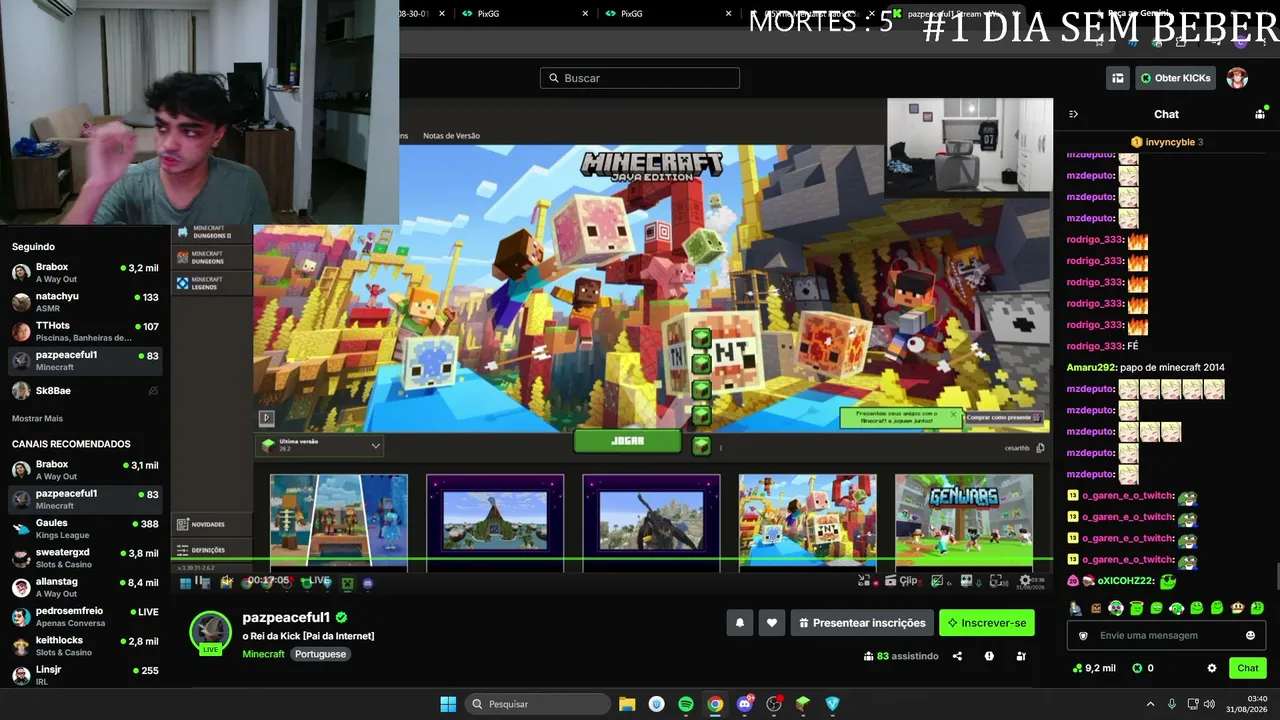This screenshot has height=720, width=1280.
Task: Click the GENWARS news thumbnail in launcher
Action: pos(964,521)
